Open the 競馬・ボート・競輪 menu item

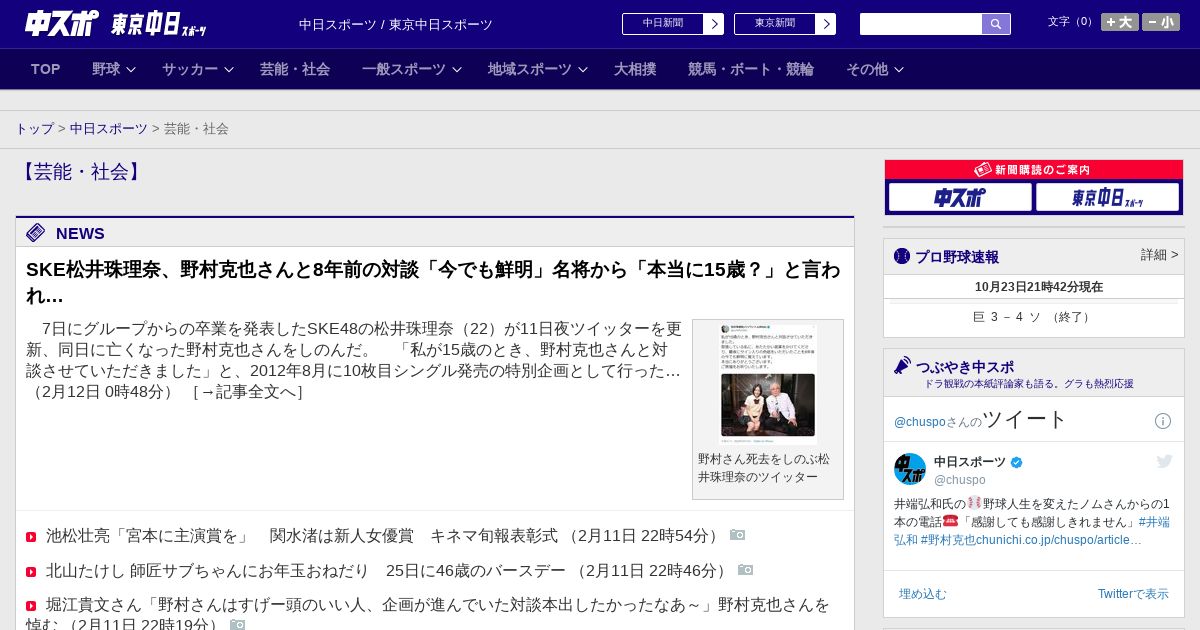tap(751, 69)
